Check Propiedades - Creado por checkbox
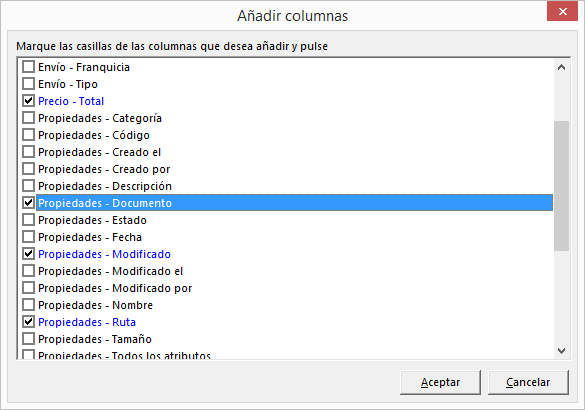The image size is (585, 410). [28, 169]
